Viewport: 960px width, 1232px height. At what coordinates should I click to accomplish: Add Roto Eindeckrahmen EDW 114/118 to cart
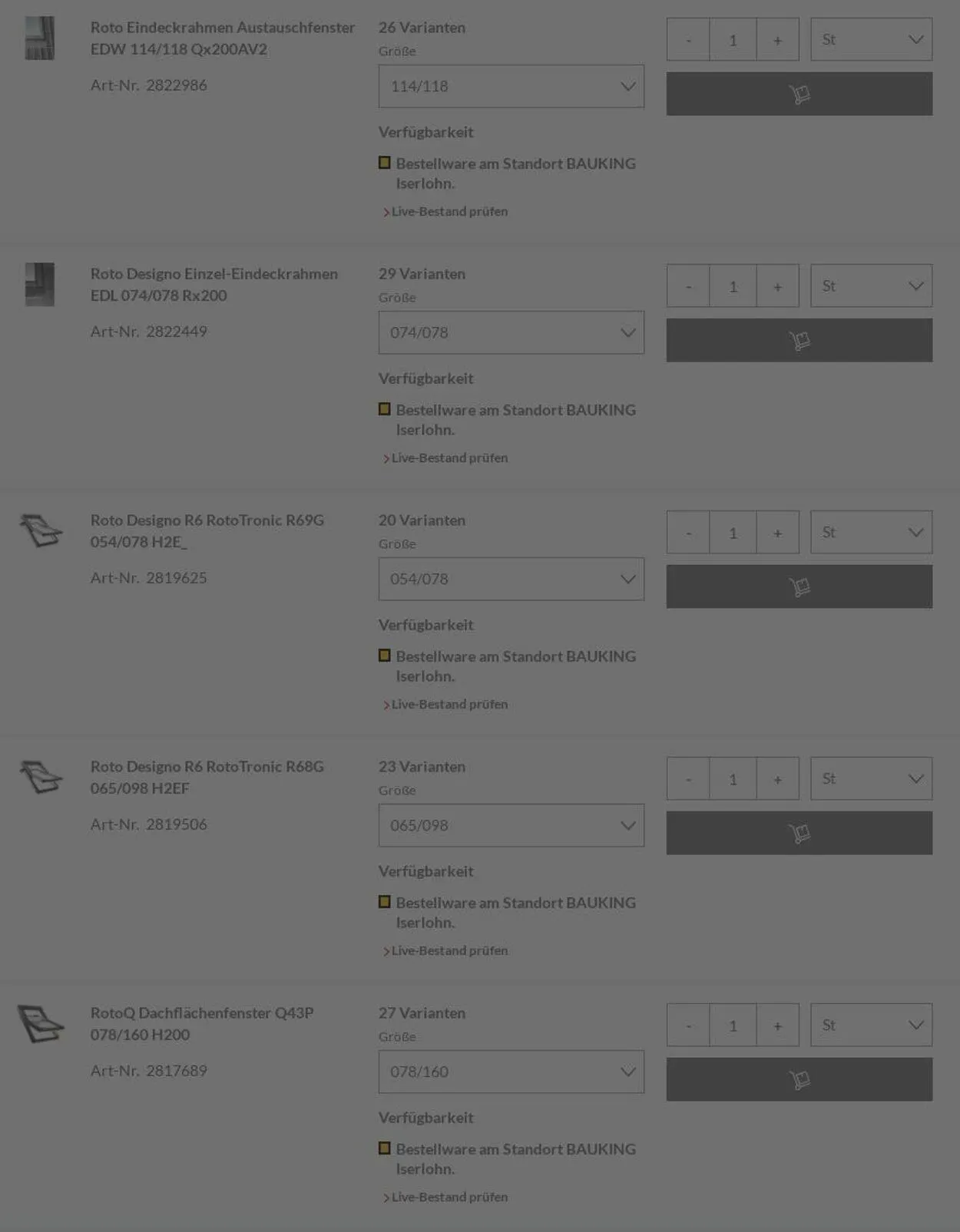[x=799, y=94]
